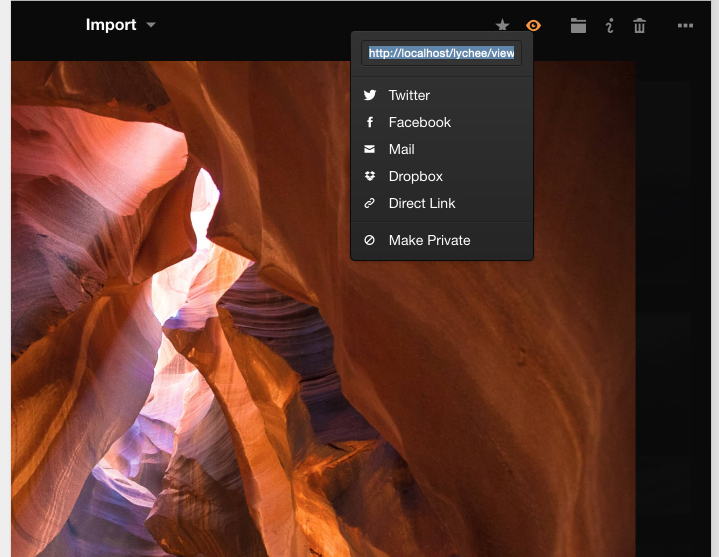Viewport: 719px width, 557px height.
Task: Click the Dropbox logo icon
Action: [370, 176]
